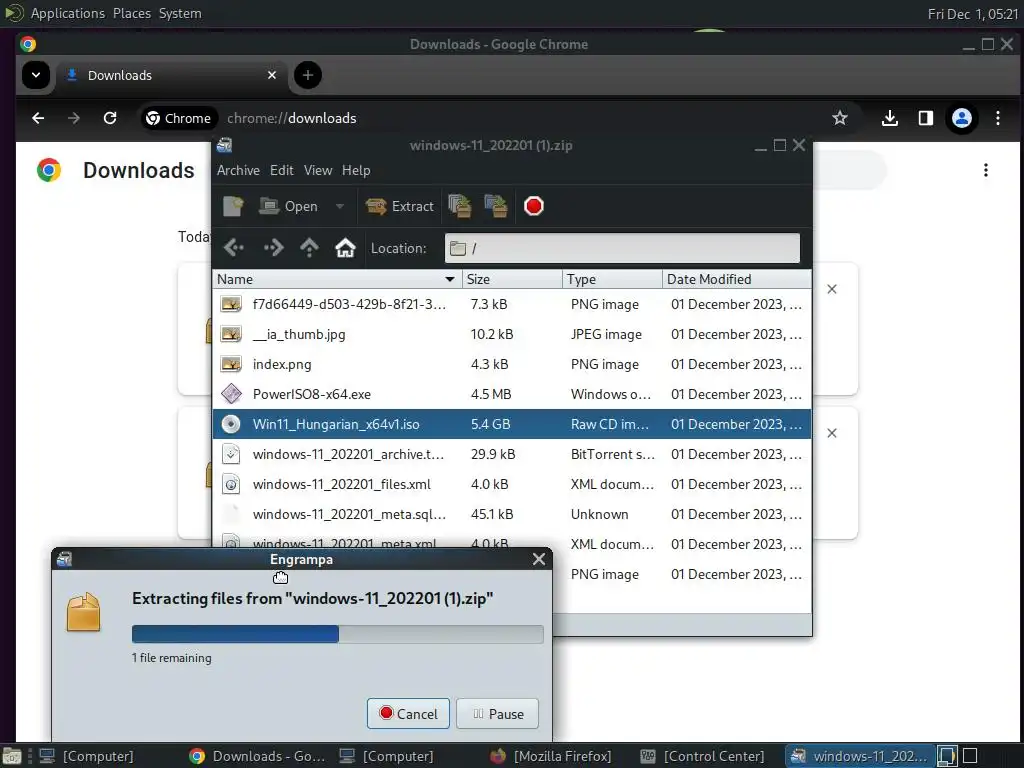Click the package icon in Engrampa dialog
This screenshot has height=768, width=1024.
84,612
